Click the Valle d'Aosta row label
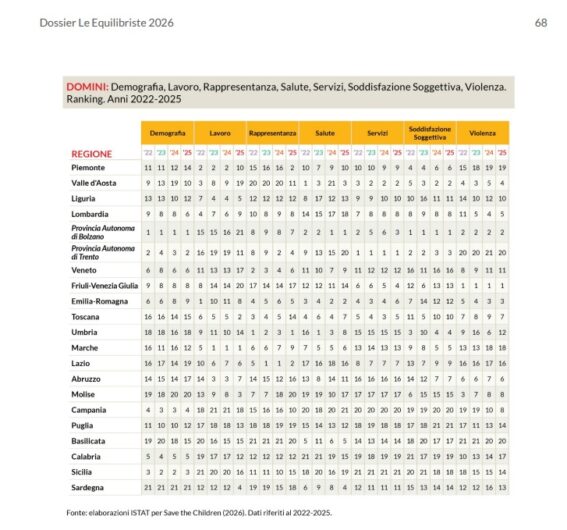The image size is (567, 530). coord(94,183)
